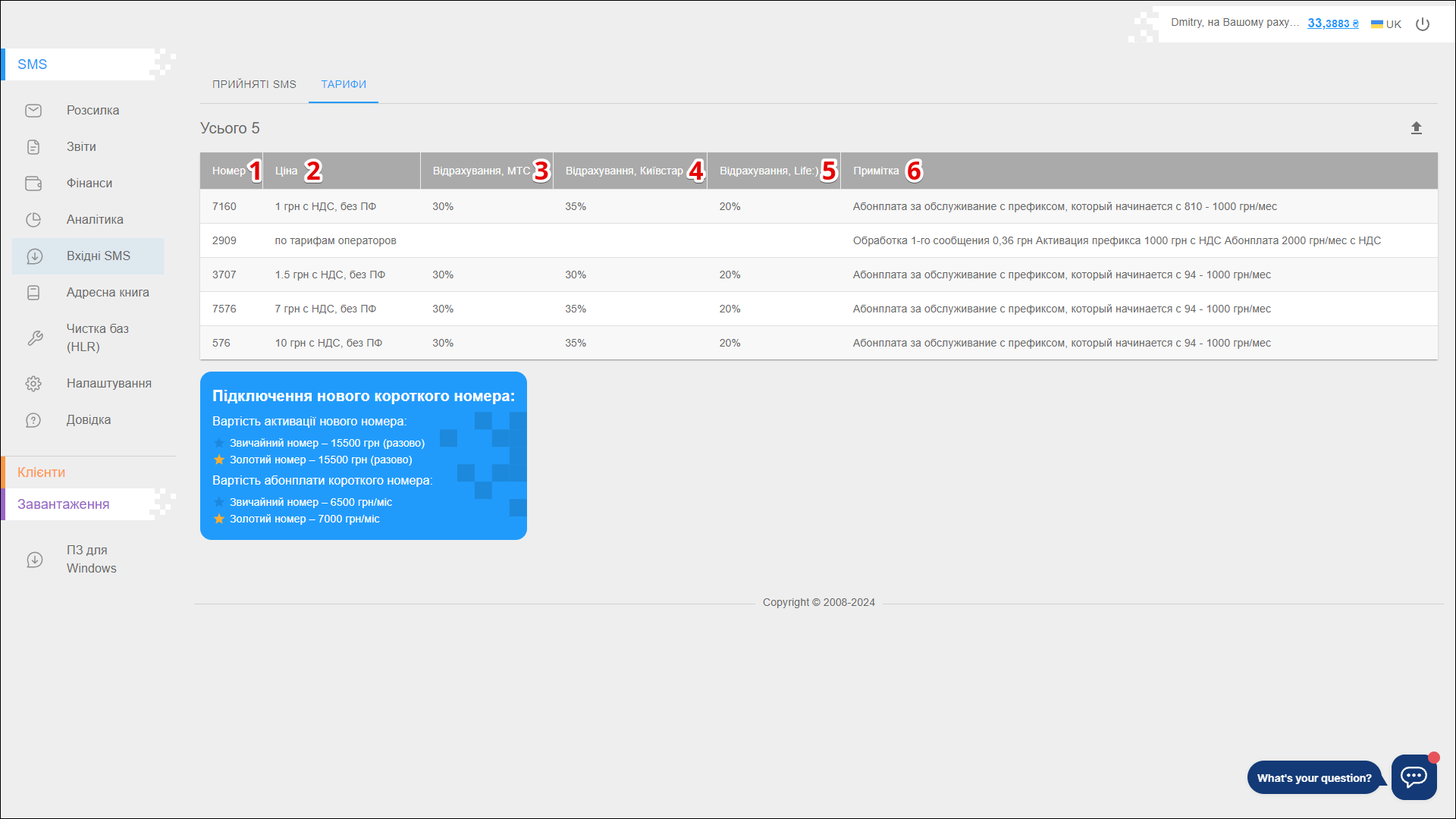Screen dimensions: 1456x819
Task: Sort table by Ціна column header
Action: coord(286,171)
